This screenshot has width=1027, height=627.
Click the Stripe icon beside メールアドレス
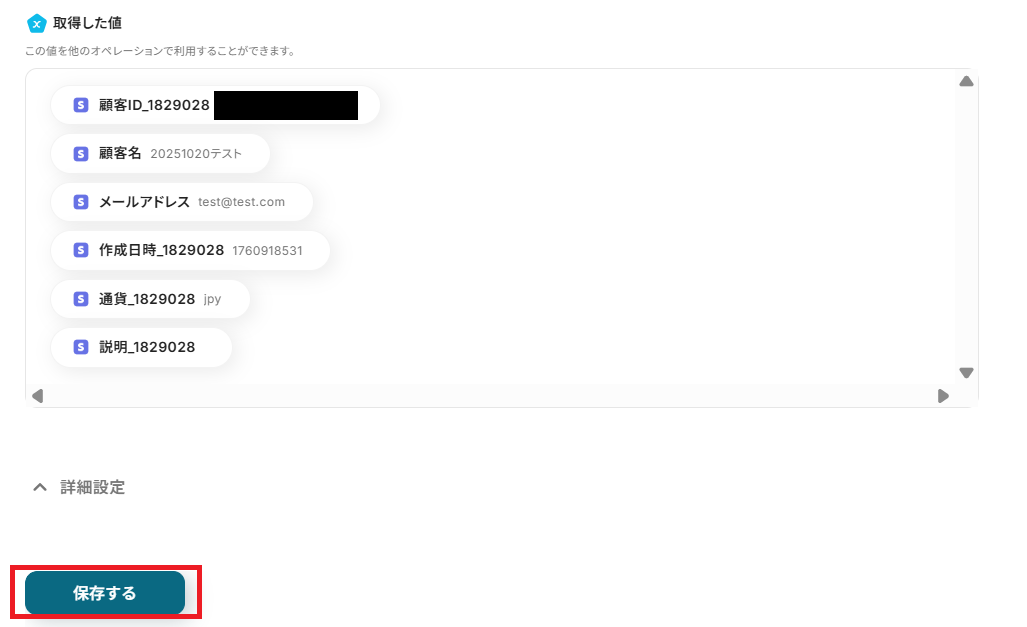[81, 202]
